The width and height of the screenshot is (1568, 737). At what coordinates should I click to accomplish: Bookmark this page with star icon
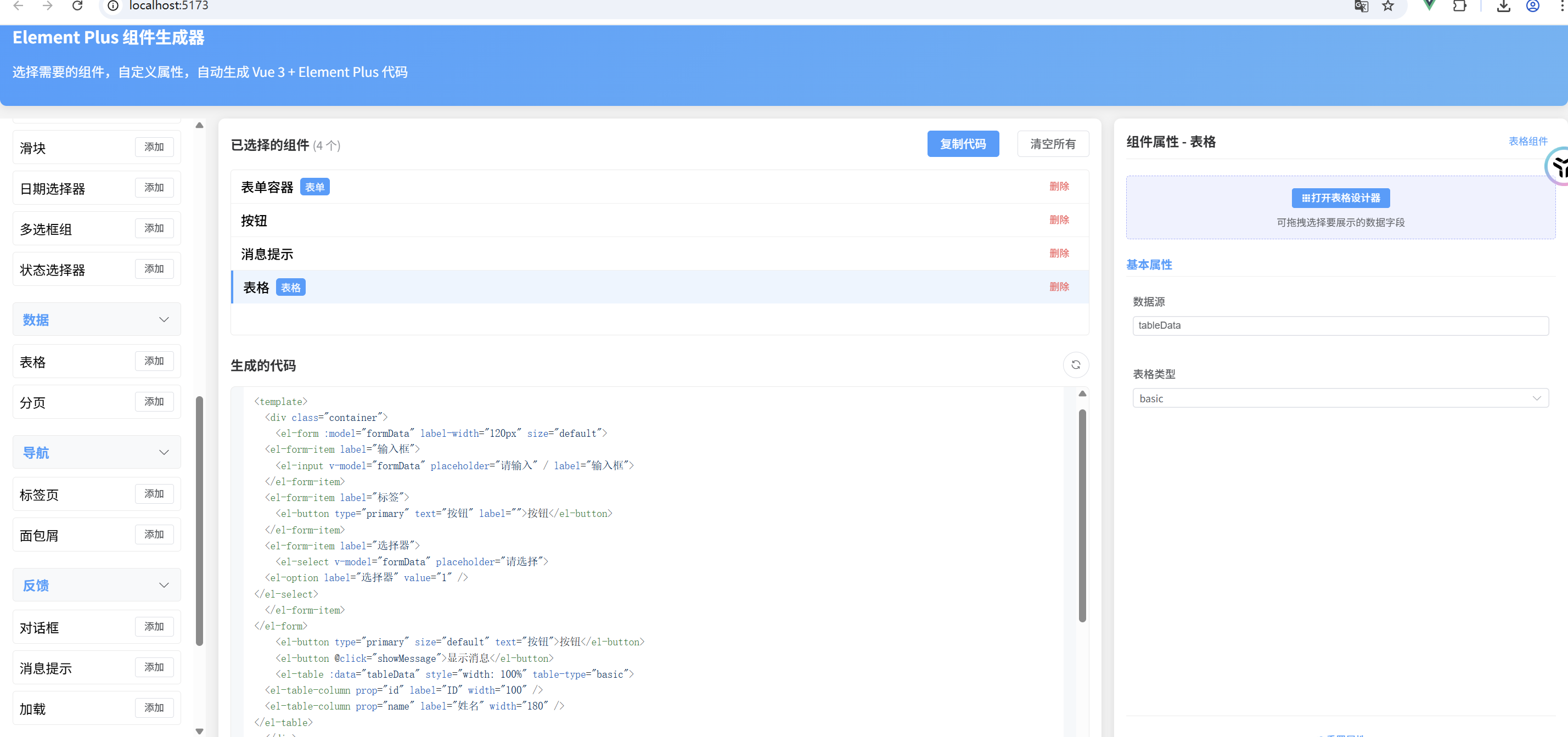pos(1387,6)
